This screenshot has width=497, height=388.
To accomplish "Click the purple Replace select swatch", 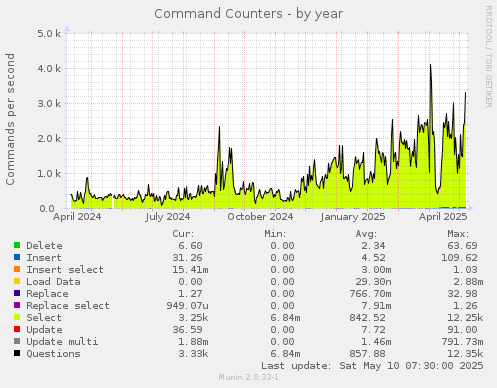I will point(17,305).
